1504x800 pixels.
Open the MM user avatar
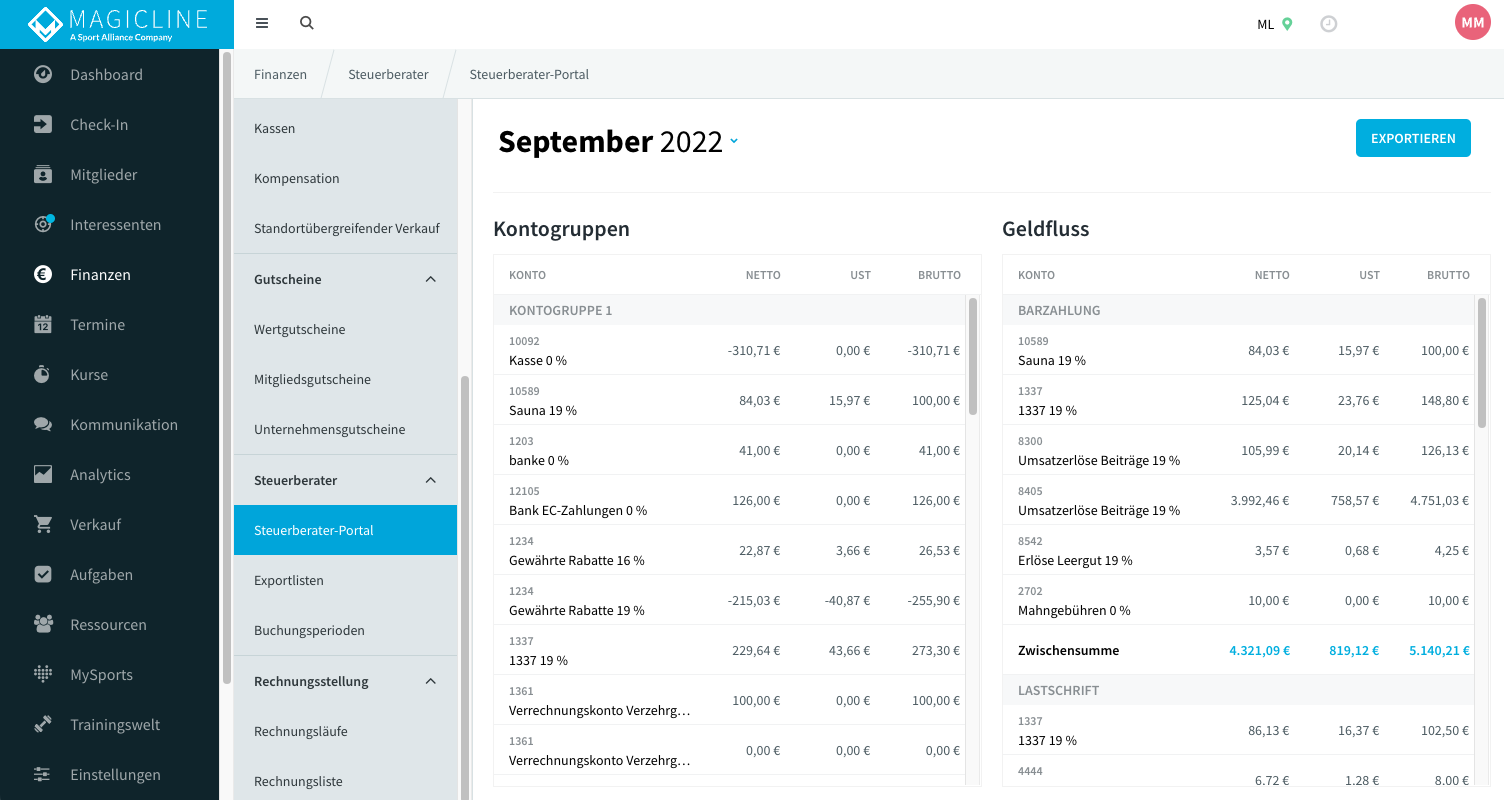tap(1473, 22)
